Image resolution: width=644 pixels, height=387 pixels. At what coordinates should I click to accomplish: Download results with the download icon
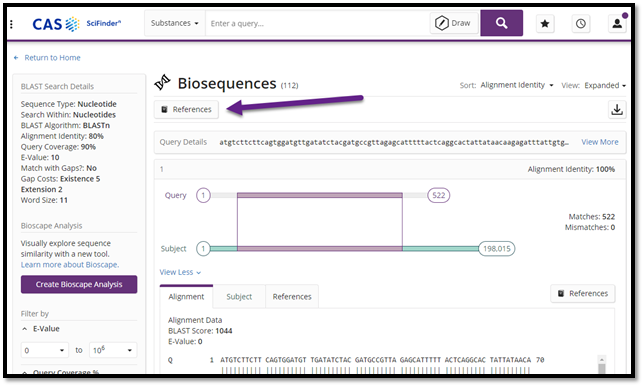click(x=617, y=110)
